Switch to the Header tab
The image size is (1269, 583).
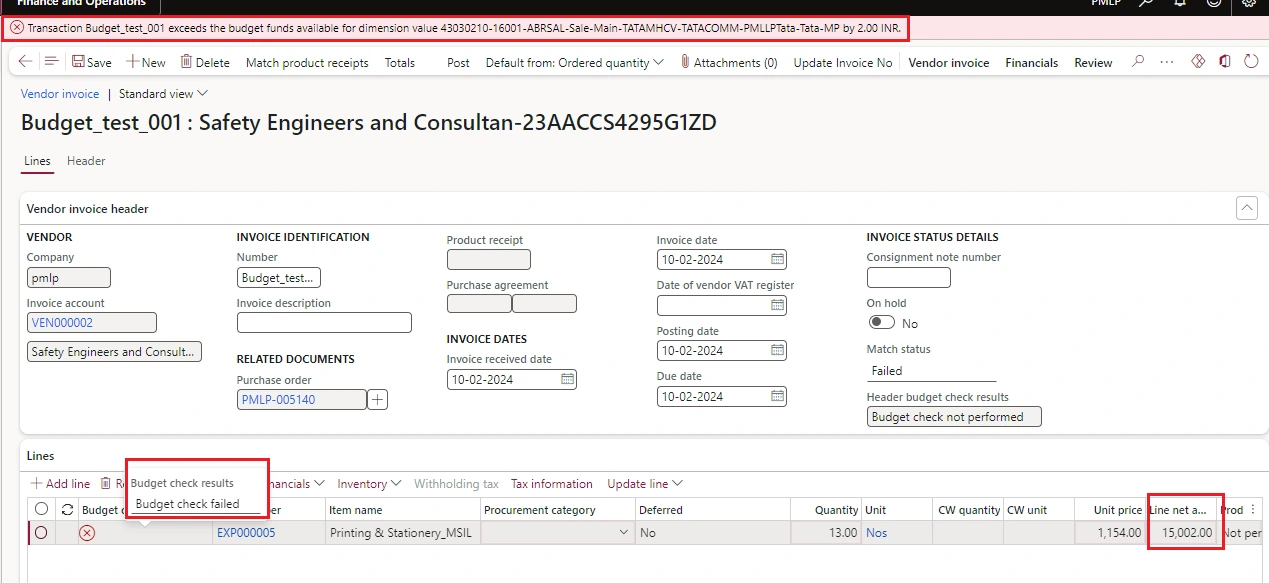86,161
